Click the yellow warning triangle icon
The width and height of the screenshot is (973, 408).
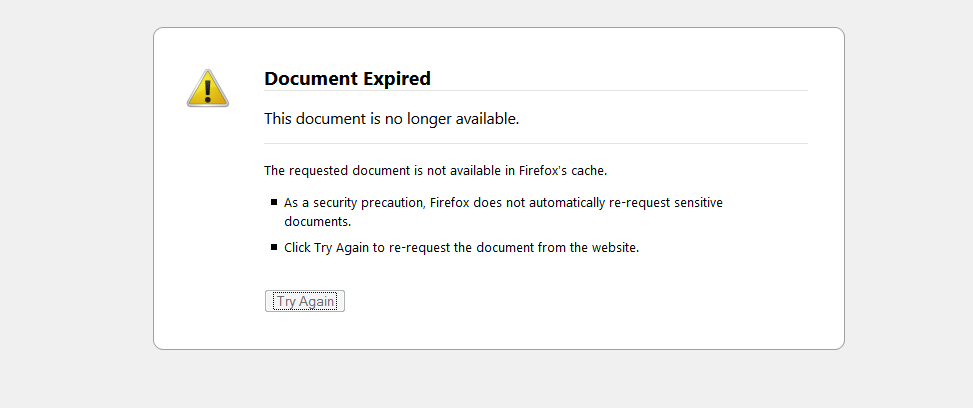(208, 88)
